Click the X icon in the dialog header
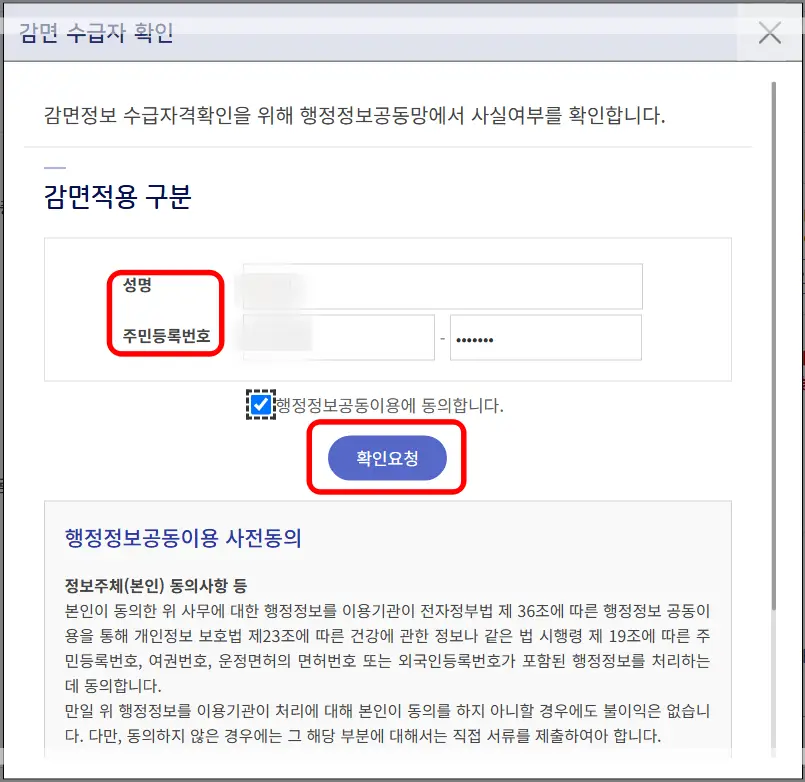The width and height of the screenshot is (805, 782). pos(768,33)
